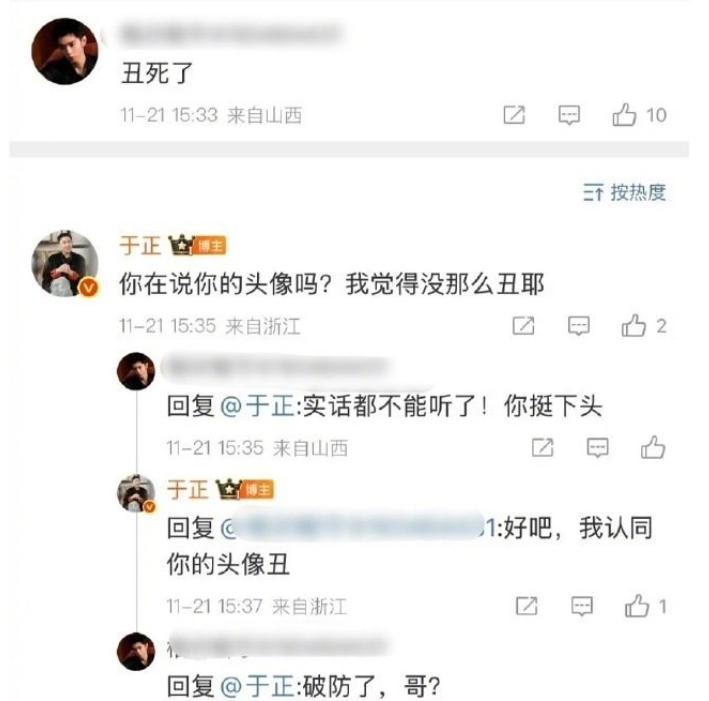
Task: Open the first 于正 username link
Action: (x=140, y=246)
